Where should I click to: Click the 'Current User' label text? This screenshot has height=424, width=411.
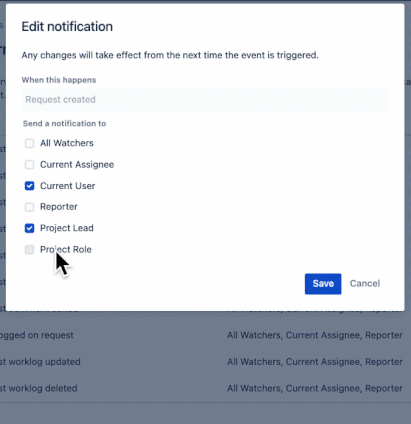pyautogui.click(x=68, y=186)
